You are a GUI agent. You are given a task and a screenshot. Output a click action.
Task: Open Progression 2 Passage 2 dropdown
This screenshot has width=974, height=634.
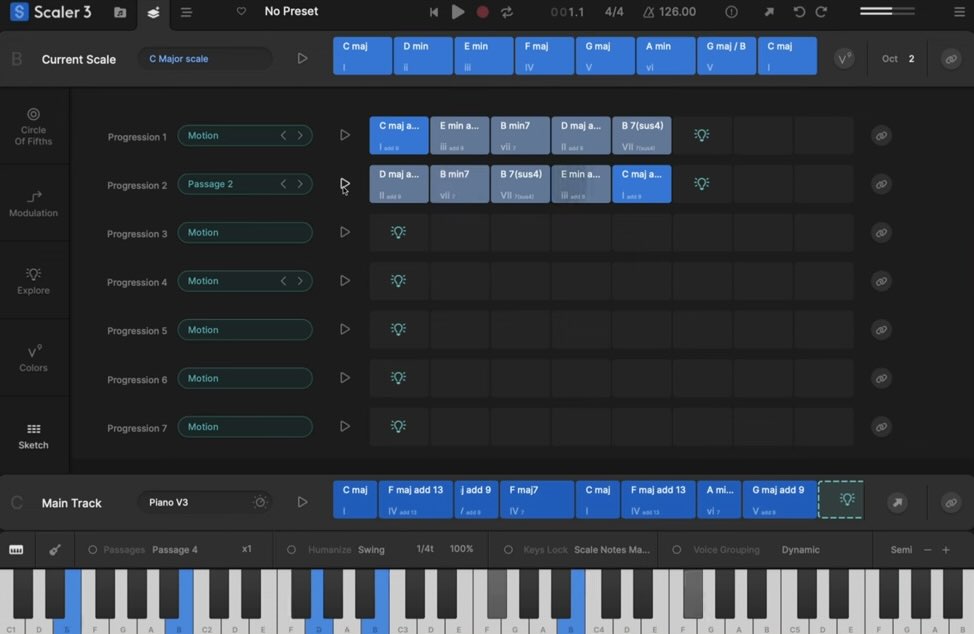(228, 184)
